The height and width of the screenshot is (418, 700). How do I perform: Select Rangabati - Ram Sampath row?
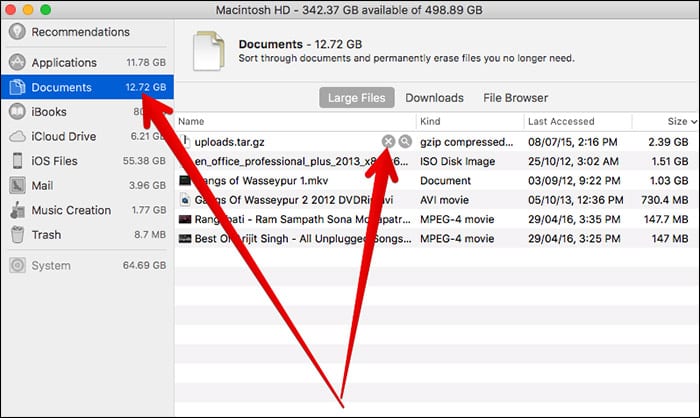click(x=436, y=219)
